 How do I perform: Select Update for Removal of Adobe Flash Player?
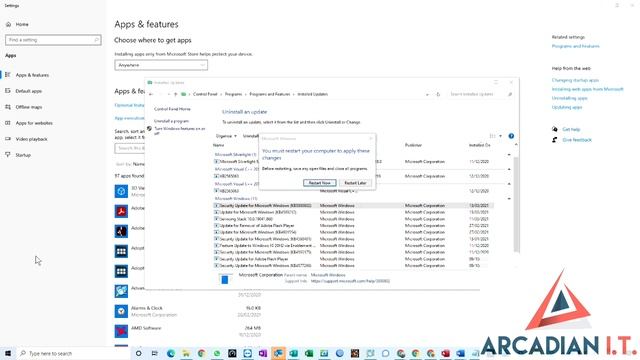point(353,226)
